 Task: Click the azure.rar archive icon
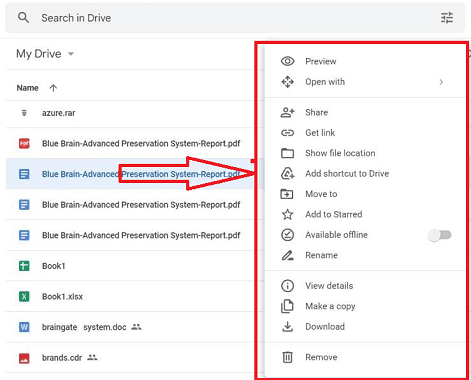24,113
